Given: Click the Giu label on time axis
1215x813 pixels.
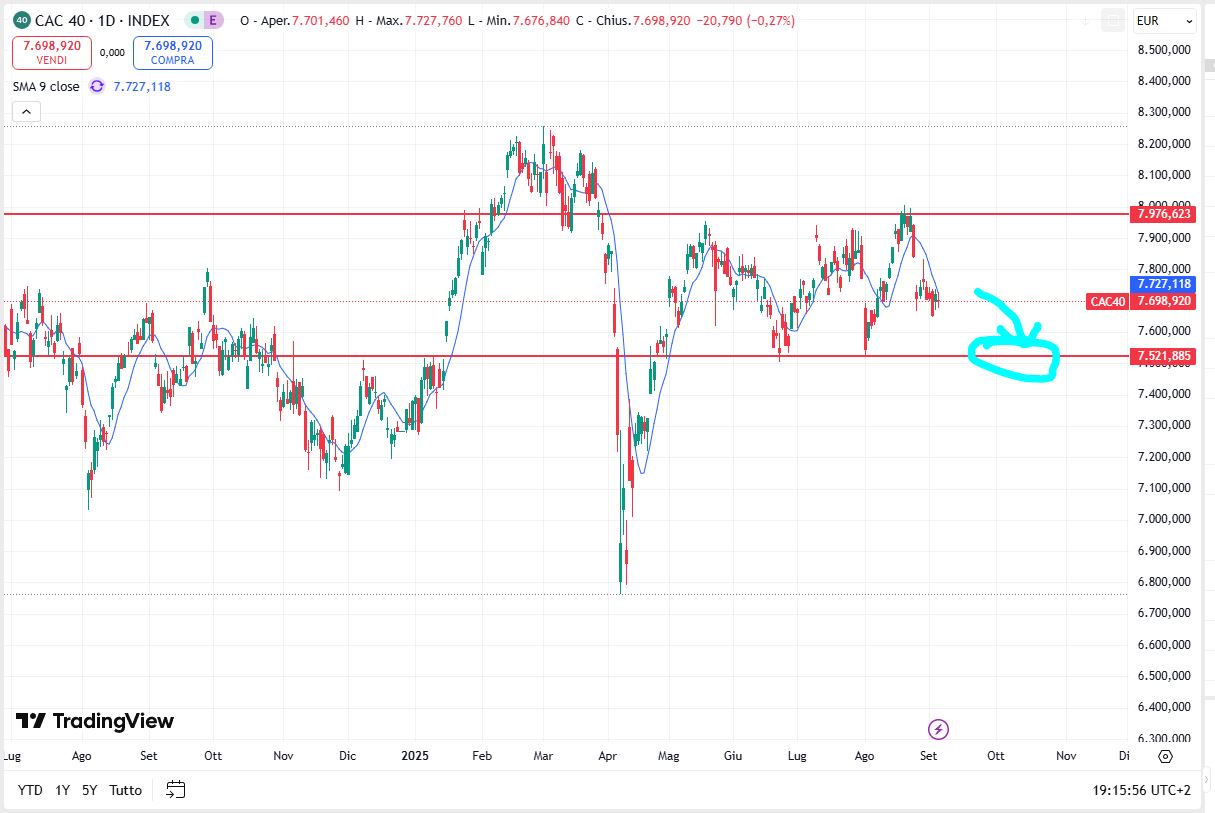Looking at the screenshot, I should (733, 757).
